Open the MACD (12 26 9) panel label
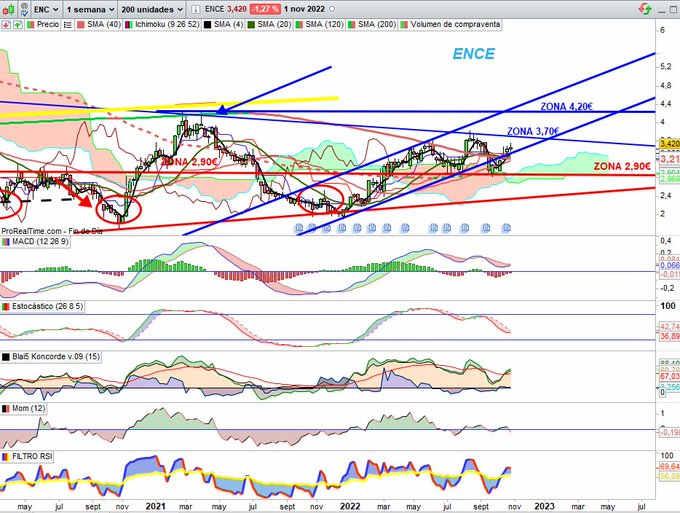Screen dimensions: 680x513 40,241
